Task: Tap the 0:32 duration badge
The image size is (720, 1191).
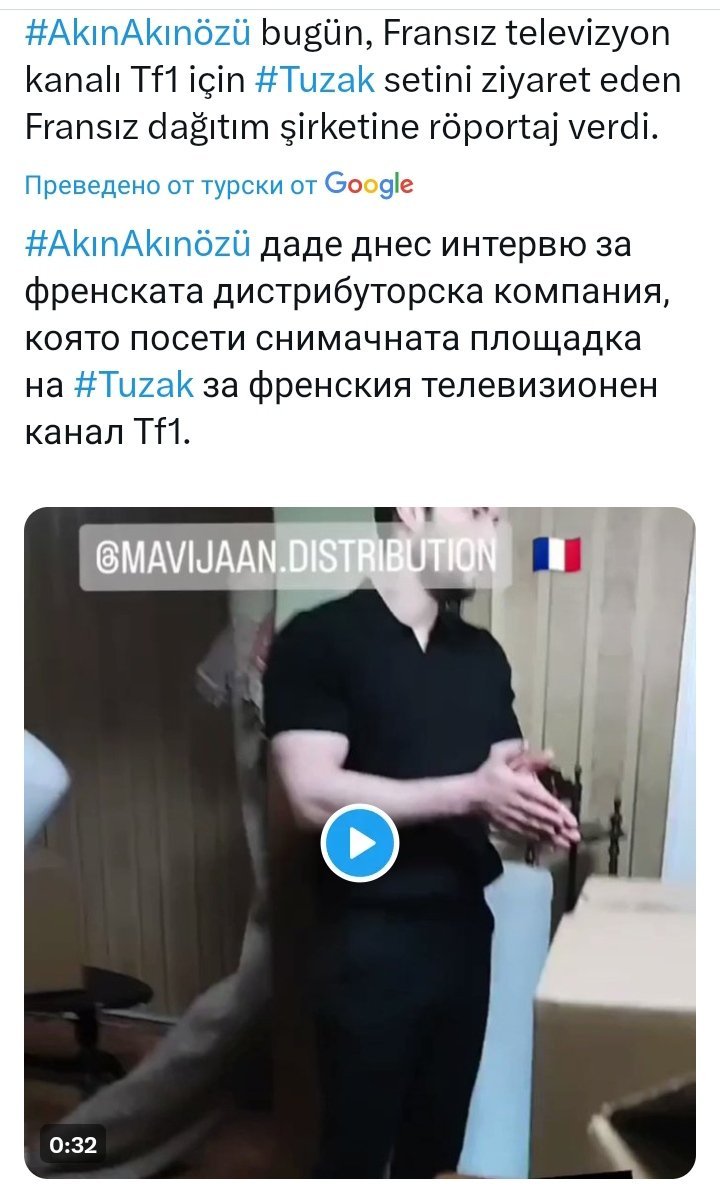Action: coord(73,1145)
